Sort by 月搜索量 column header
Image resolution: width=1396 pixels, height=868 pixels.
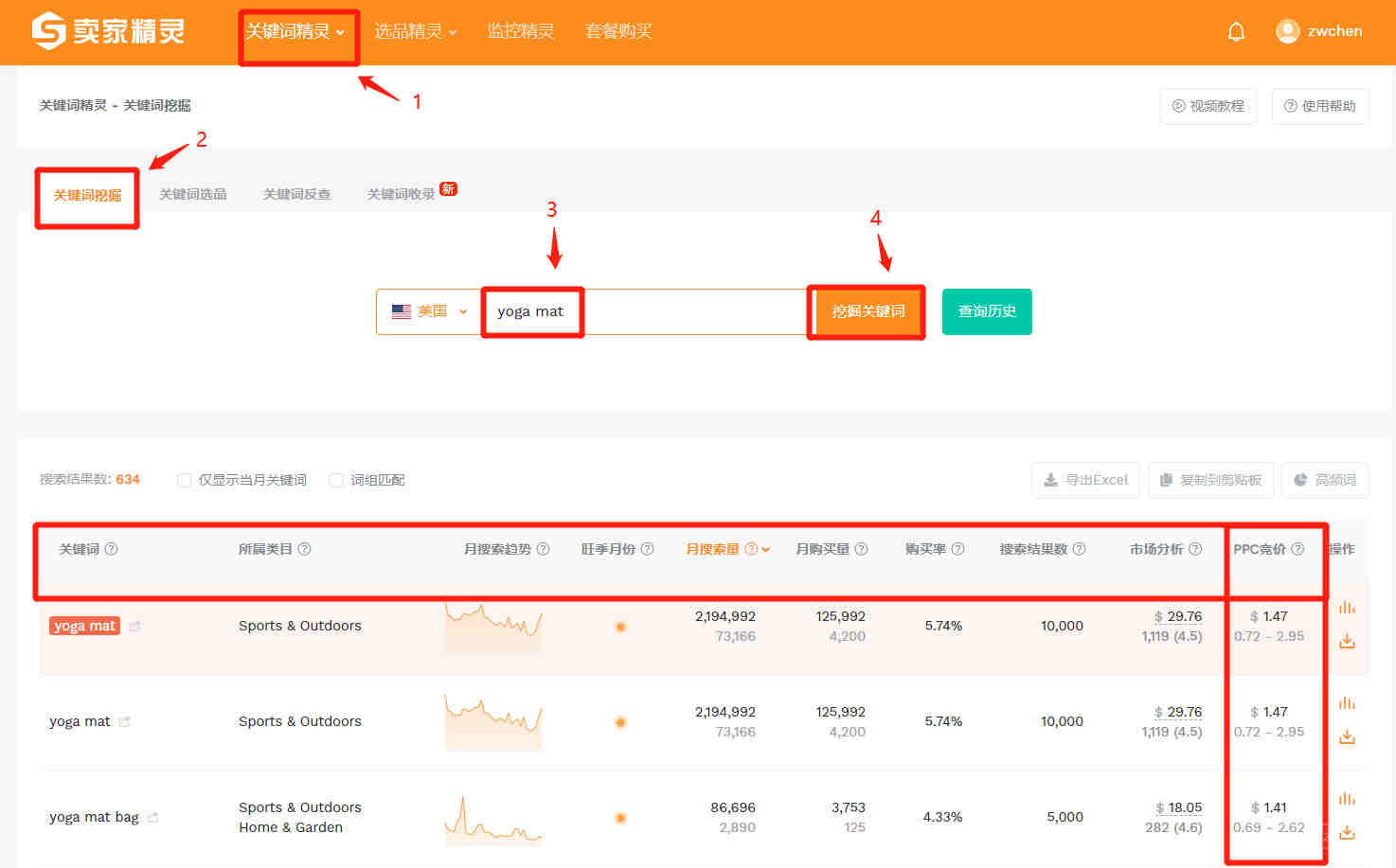click(x=713, y=549)
